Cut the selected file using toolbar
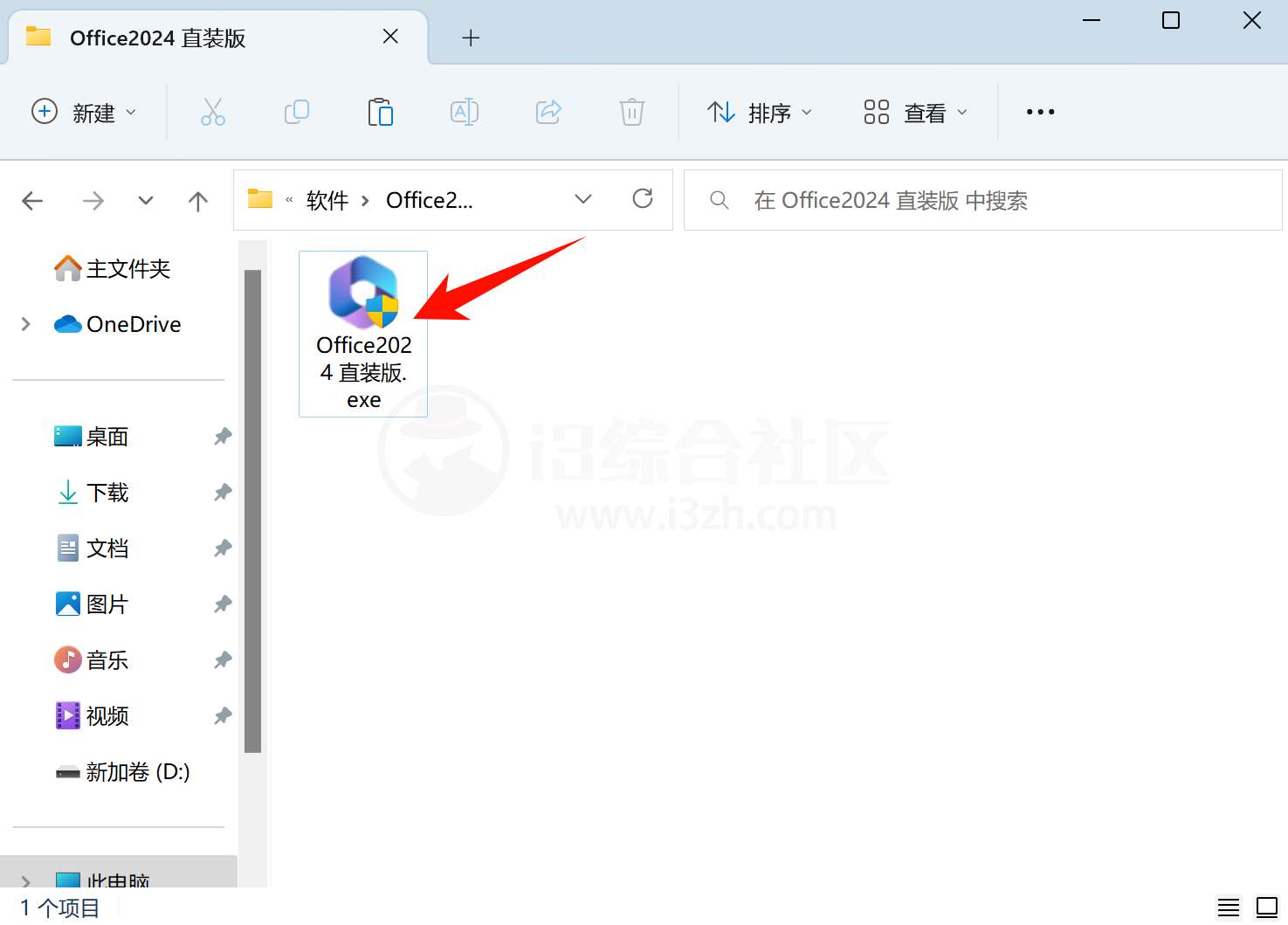 click(x=212, y=112)
